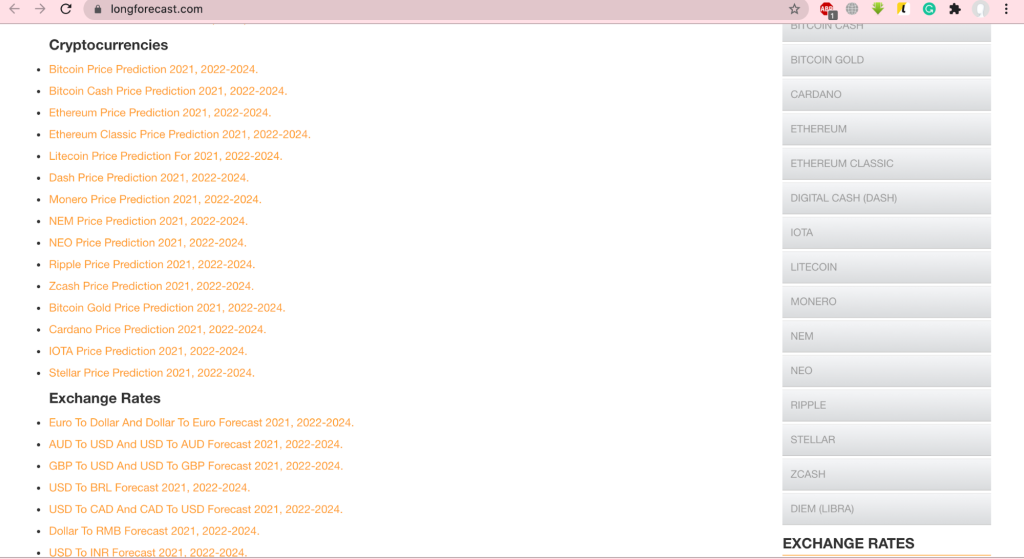1024x559 pixels.
Task: Bookmark this page with the star icon
Action: point(794,9)
